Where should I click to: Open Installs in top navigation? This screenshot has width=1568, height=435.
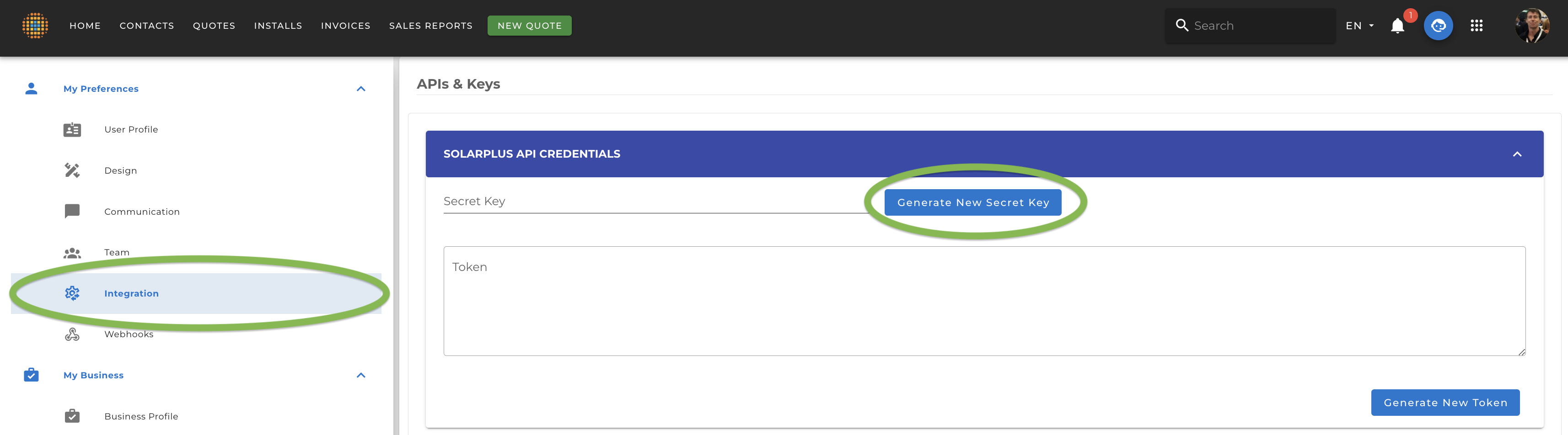pos(278,26)
